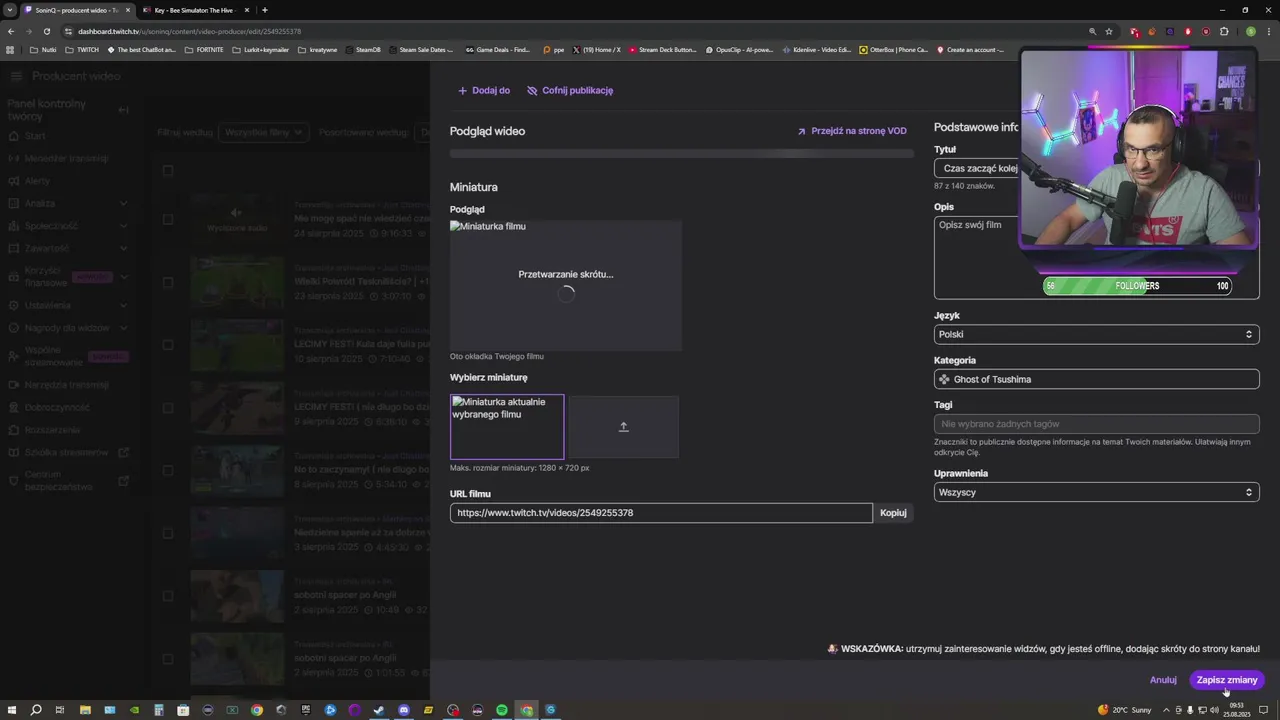This screenshot has height=720, width=1280.
Task: Click the upload custom thumbnail icon
Action: click(624, 427)
